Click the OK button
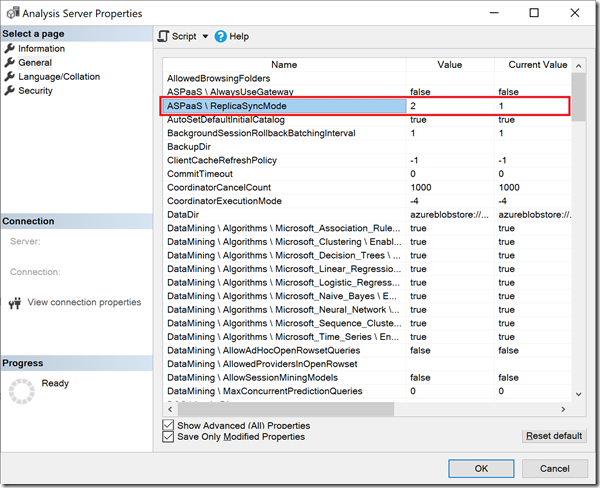This screenshot has height=488, width=600. tap(481, 468)
